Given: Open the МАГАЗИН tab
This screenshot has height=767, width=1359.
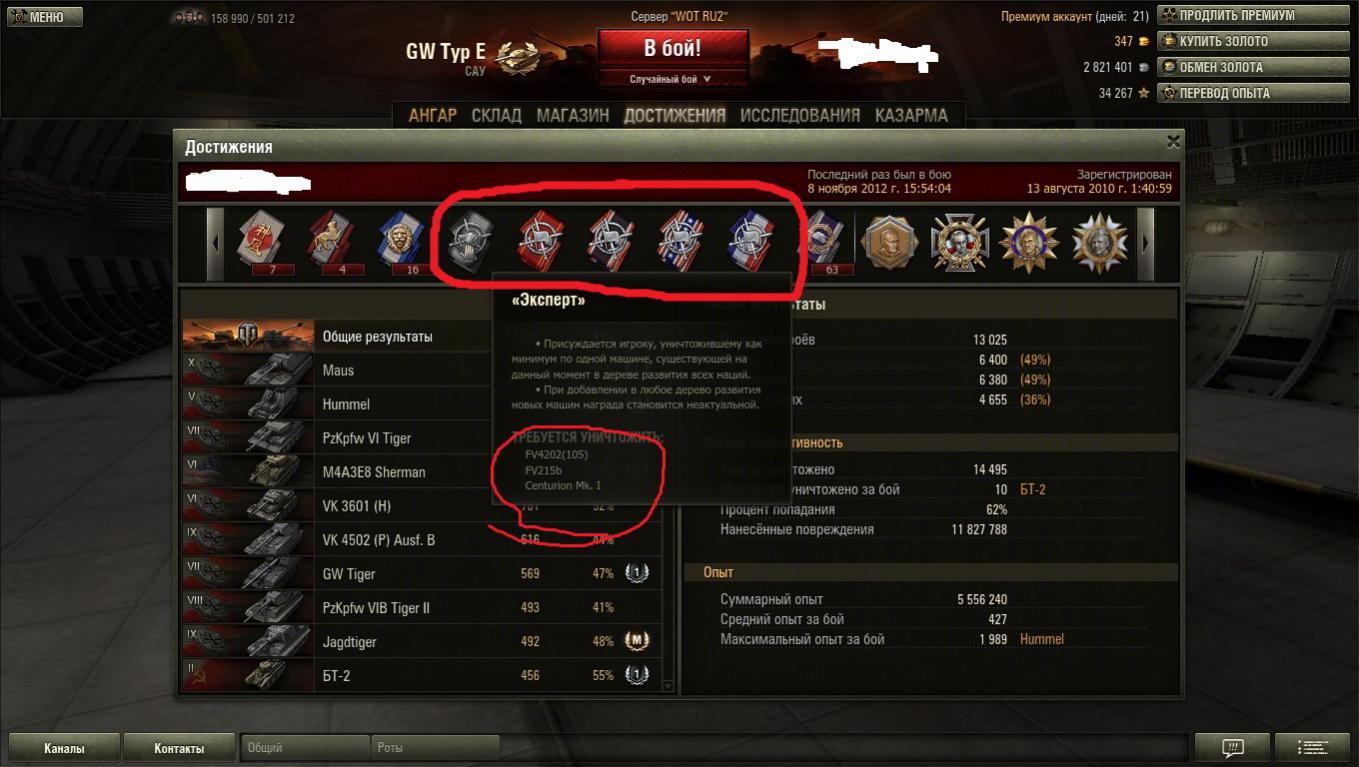Looking at the screenshot, I should pos(572,115).
